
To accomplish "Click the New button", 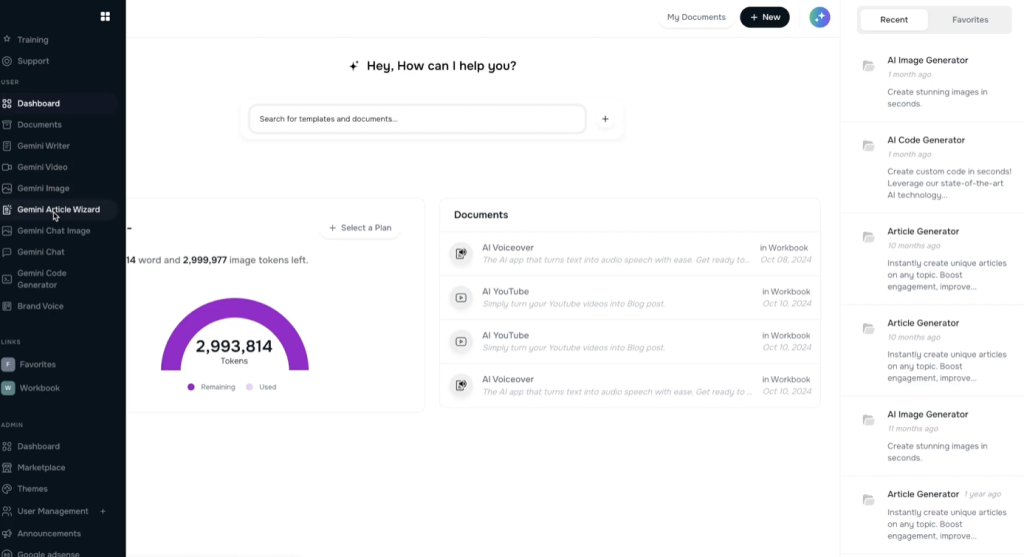I will [764, 17].
